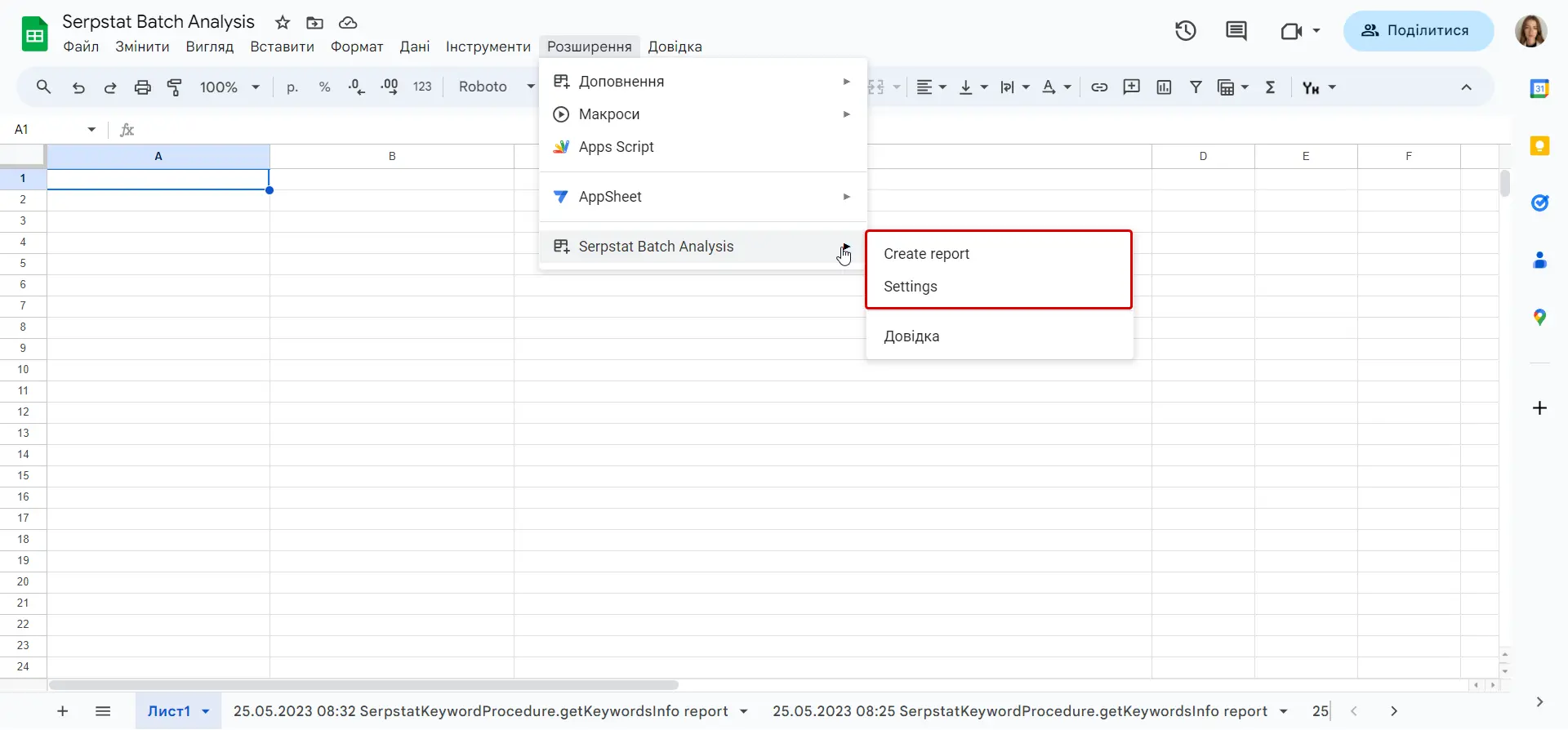Format as percent
Image resolution: width=1568 pixels, height=730 pixels.
325,87
